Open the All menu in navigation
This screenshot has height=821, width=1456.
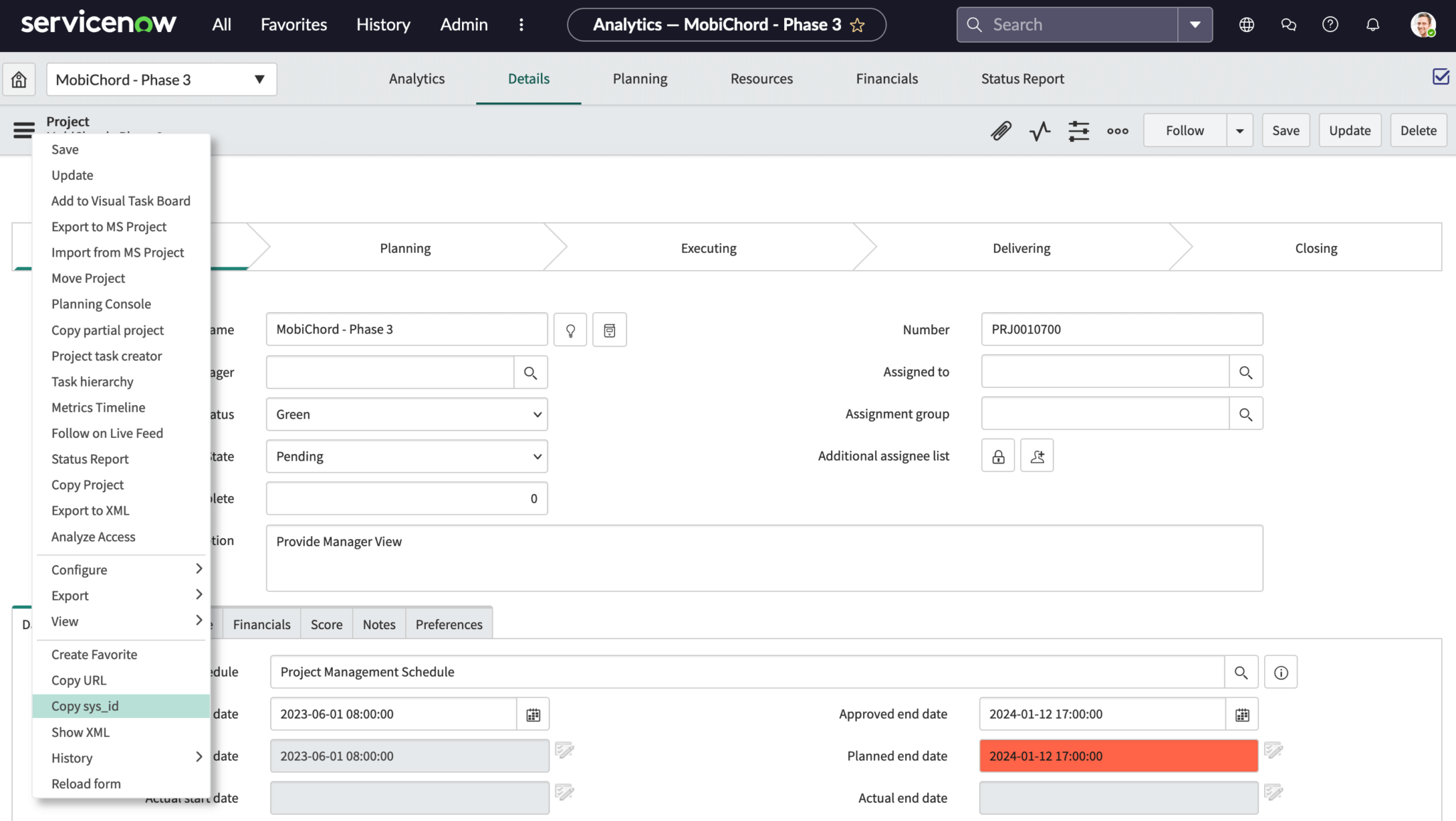click(222, 25)
